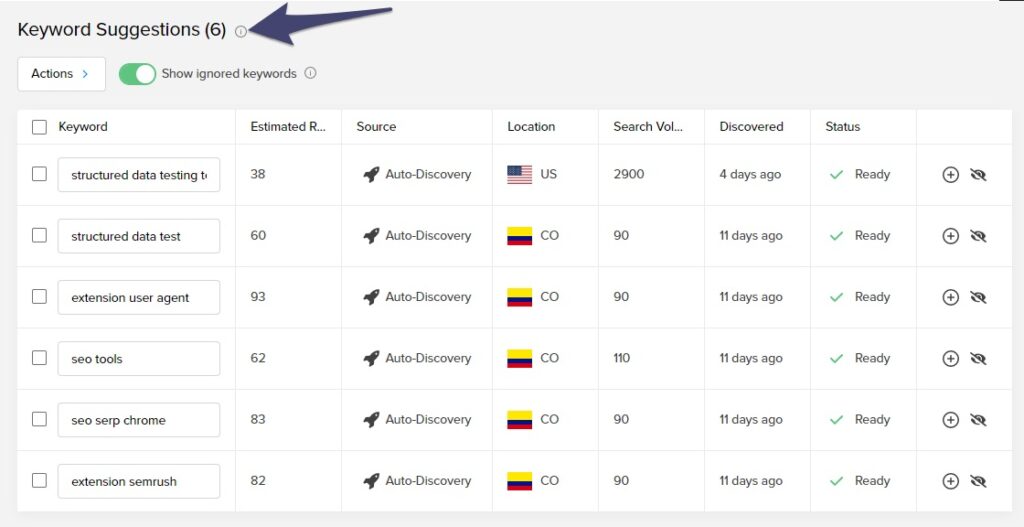1024x527 pixels.
Task: Click info icon next to Keyword Suggestions
Action: 241,31
